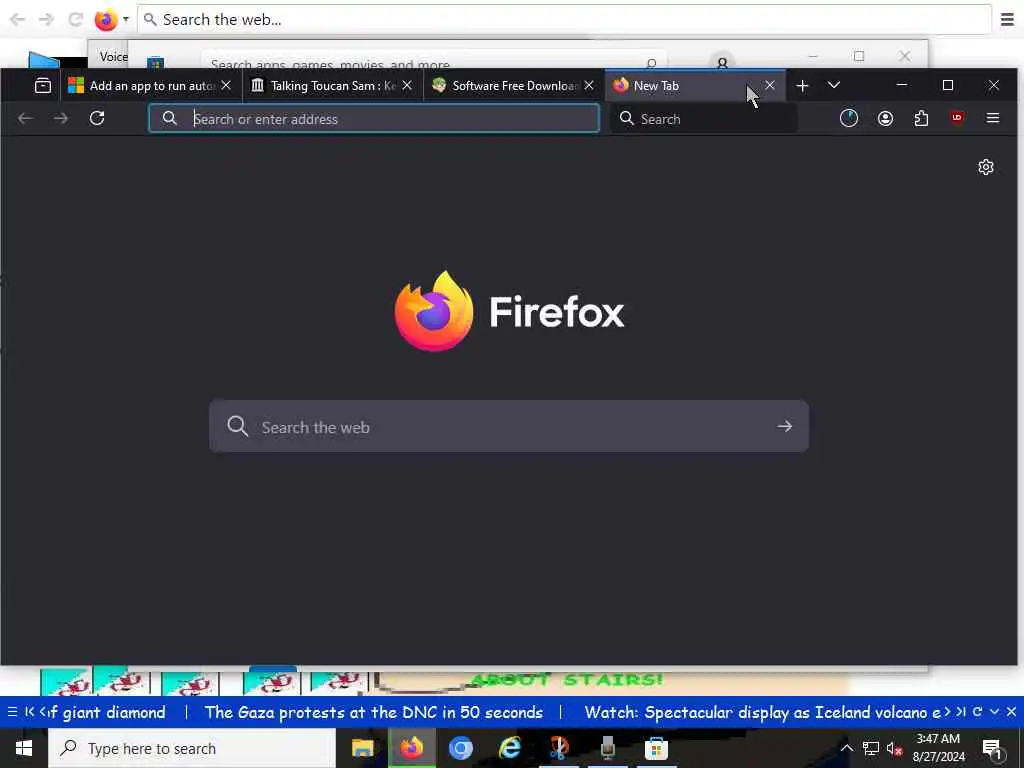Jump to last headline in news ticker

961,712
